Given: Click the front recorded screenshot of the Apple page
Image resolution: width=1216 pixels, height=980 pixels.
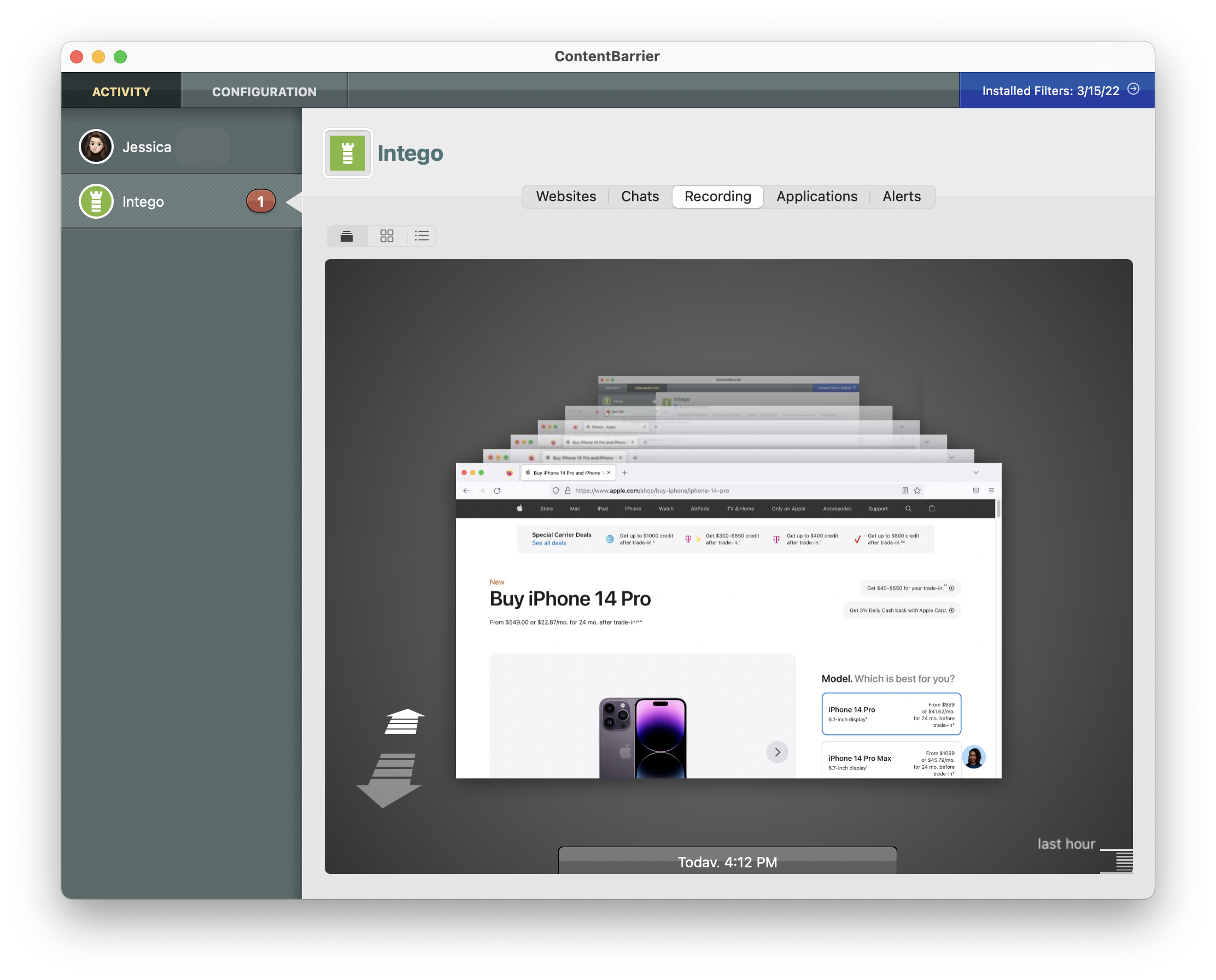Looking at the screenshot, I should (x=728, y=621).
